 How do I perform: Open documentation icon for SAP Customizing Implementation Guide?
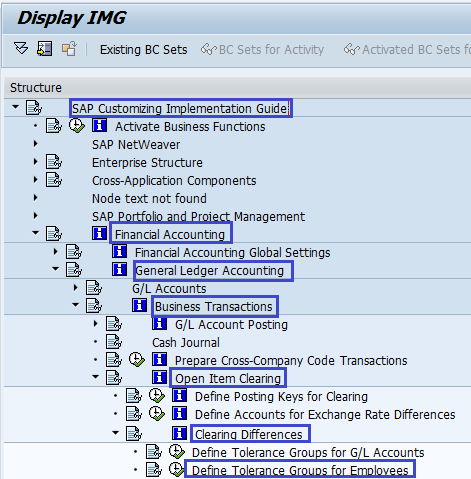pyautogui.click(x=34, y=108)
